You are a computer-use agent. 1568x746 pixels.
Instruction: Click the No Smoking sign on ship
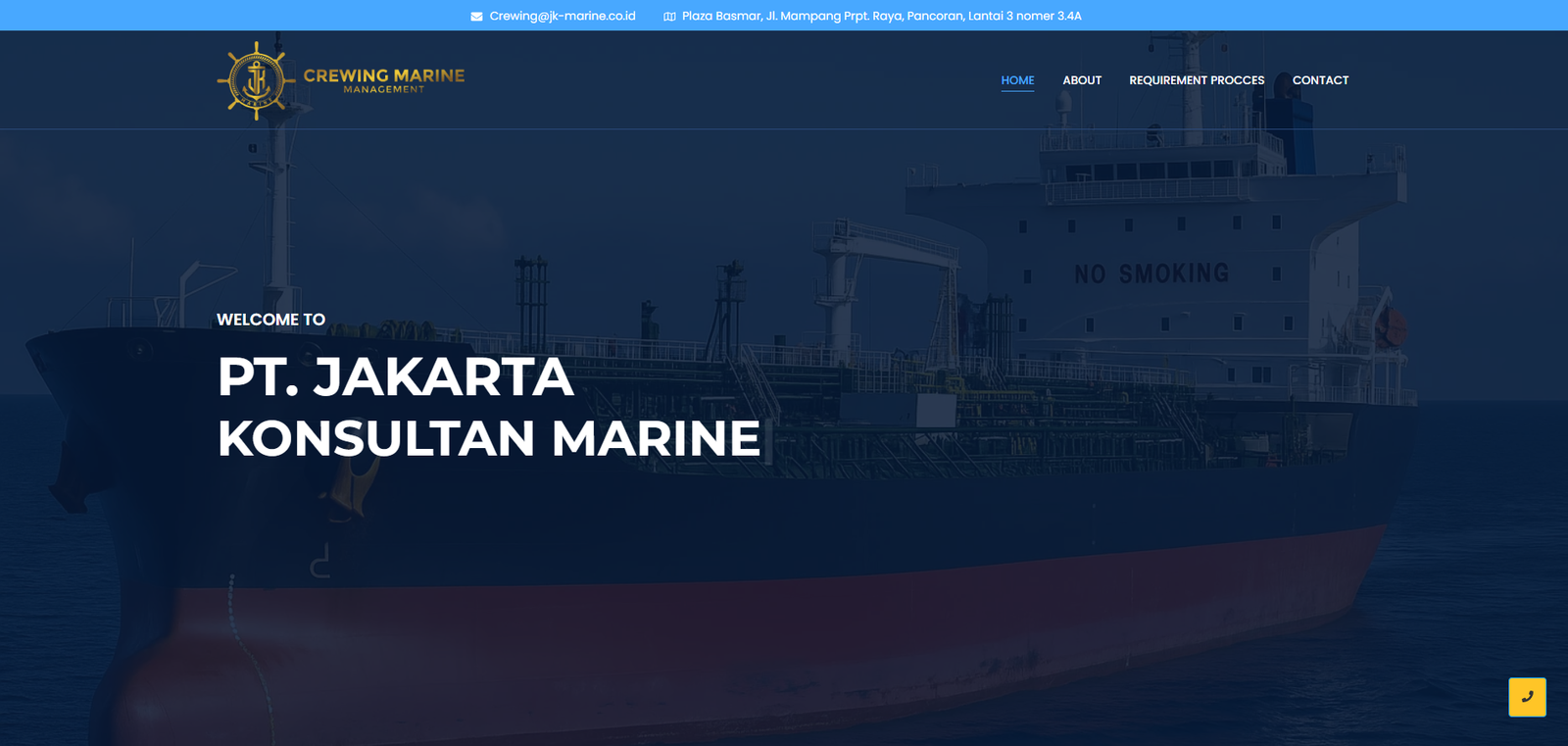pos(1151,274)
